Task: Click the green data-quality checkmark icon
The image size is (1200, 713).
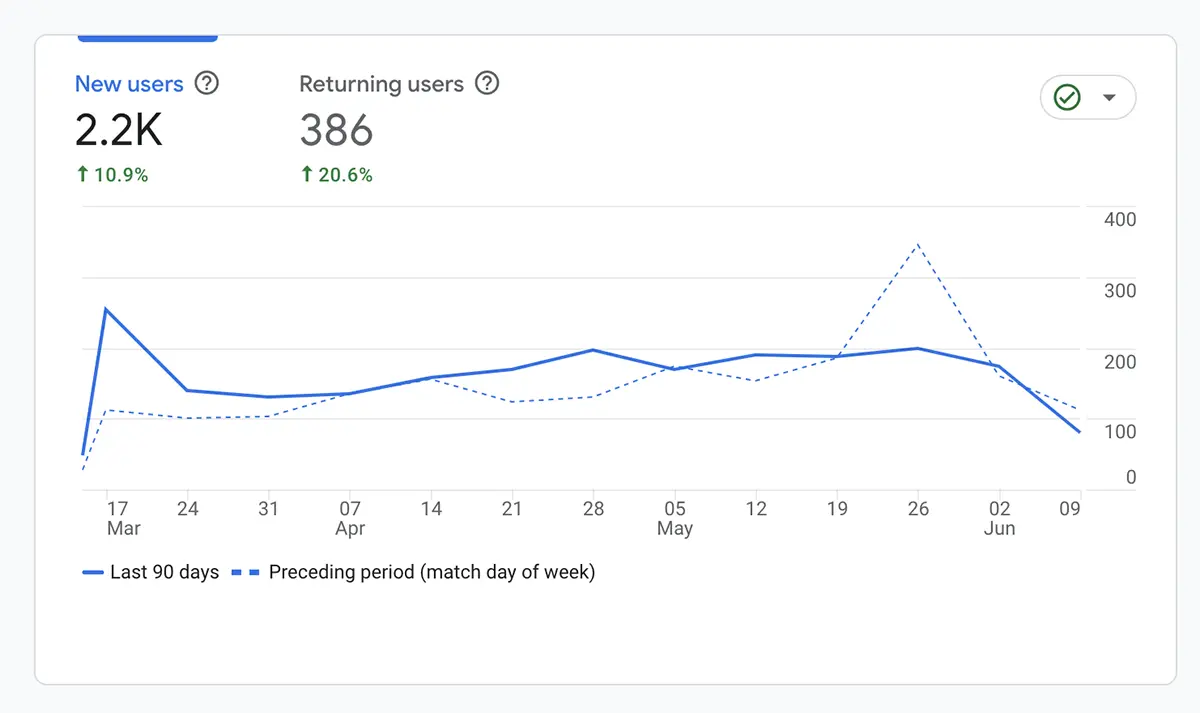Action: coord(1067,97)
